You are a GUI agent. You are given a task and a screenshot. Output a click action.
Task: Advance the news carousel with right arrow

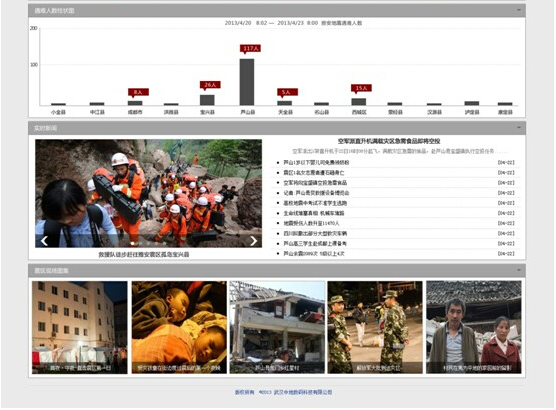[254, 241]
